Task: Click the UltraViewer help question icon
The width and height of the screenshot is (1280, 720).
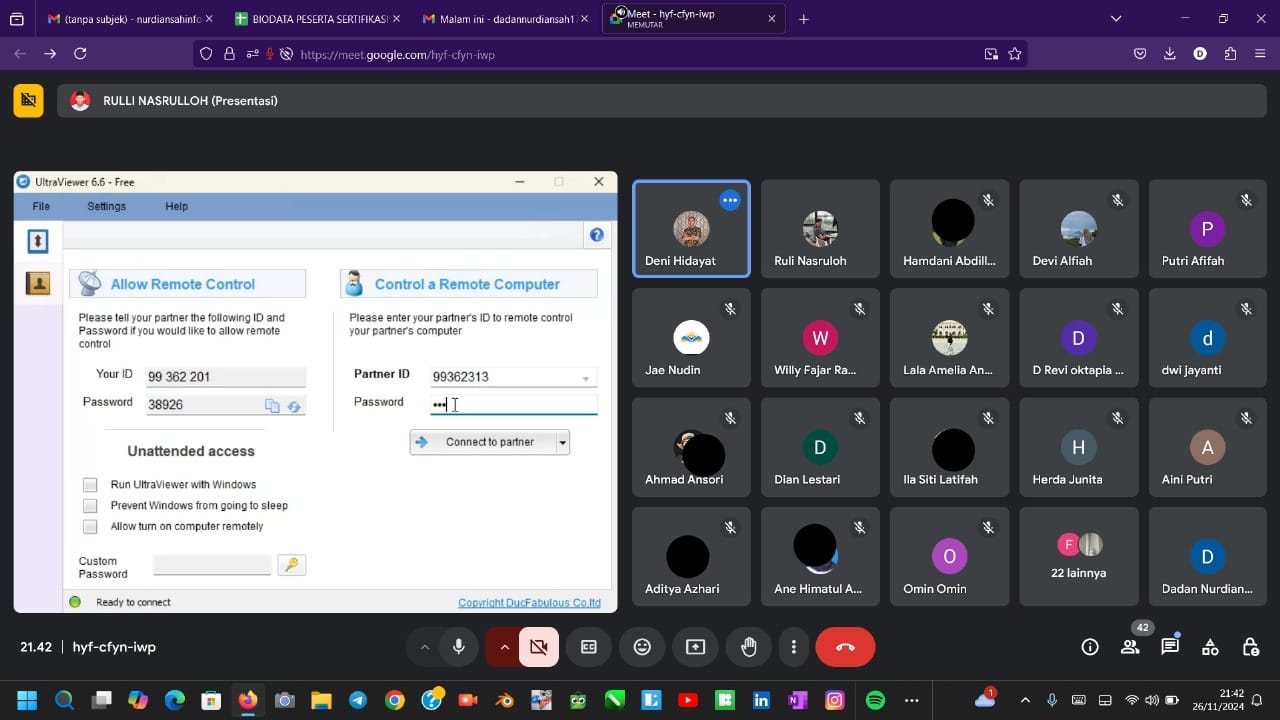Action: click(597, 235)
